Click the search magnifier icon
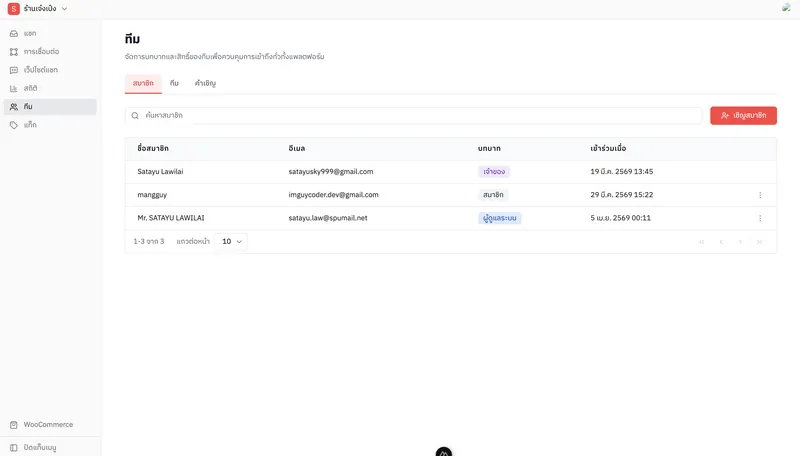Viewport: 800px width, 456px height. (135, 116)
